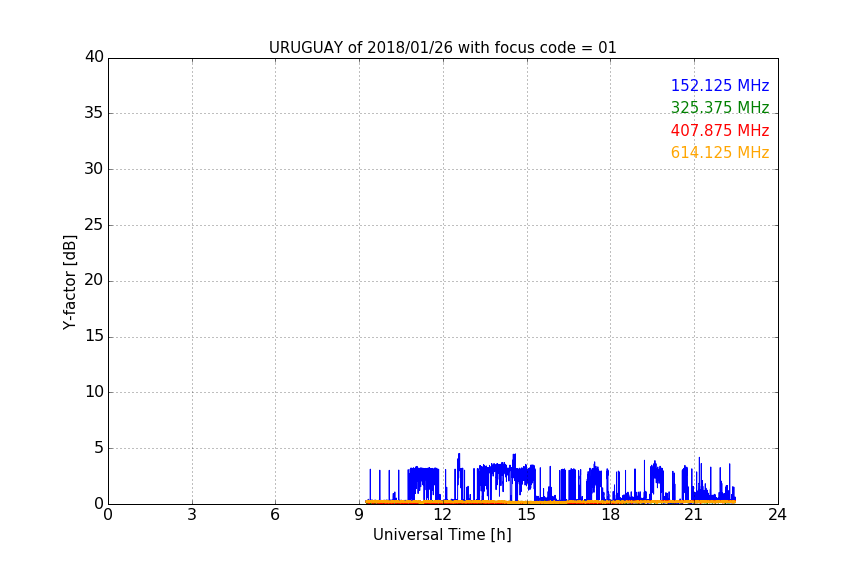864x576 pixels.
Task: Select the blue 152.125 MHz legend label
Action: tap(720, 85)
